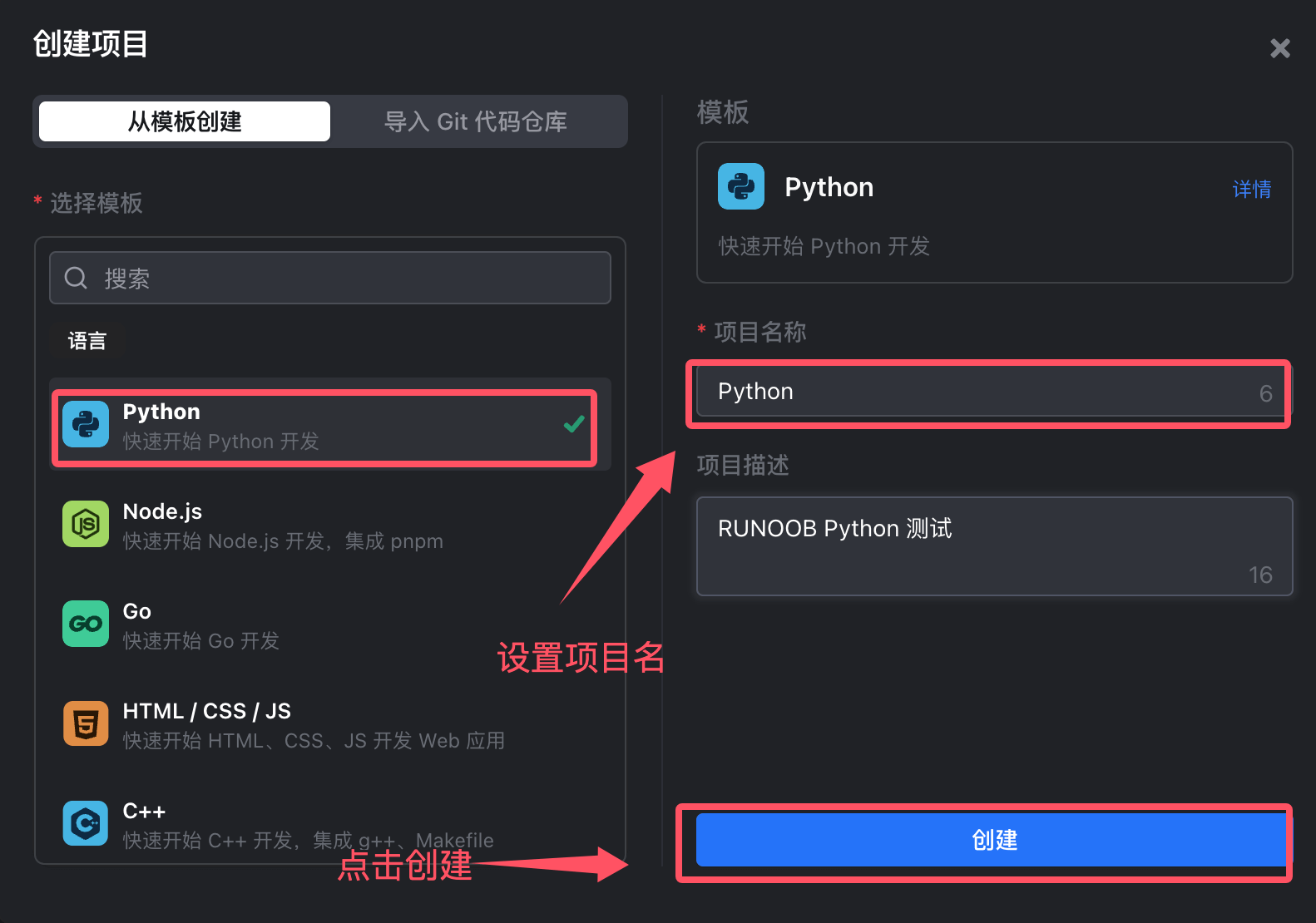
Task: Switch to 从模板创建 tab
Action: (185, 121)
